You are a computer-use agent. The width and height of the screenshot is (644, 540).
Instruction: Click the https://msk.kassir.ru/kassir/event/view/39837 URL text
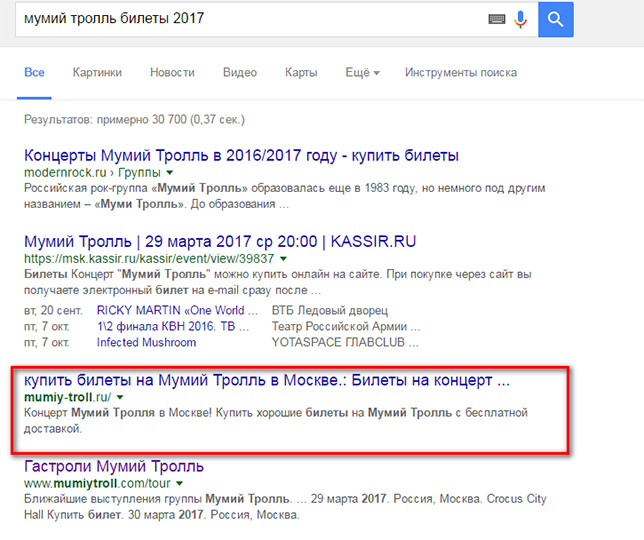pos(149,259)
